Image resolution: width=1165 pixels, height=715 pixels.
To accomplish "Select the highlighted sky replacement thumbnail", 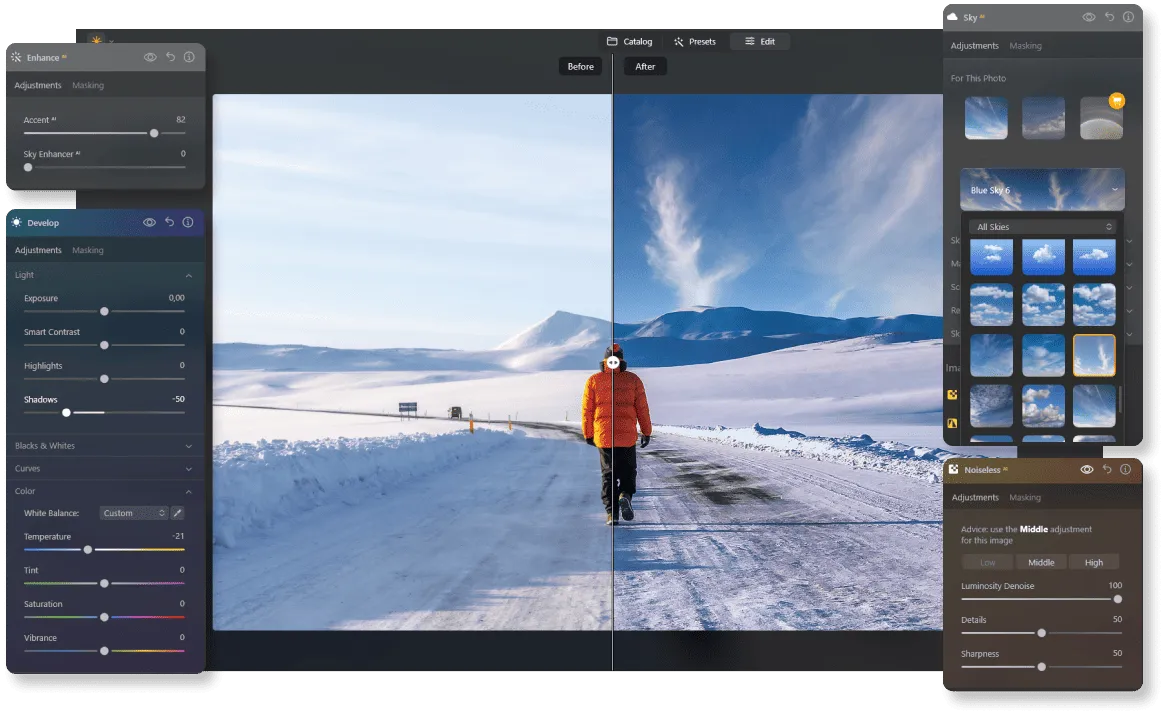I will [1094, 355].
